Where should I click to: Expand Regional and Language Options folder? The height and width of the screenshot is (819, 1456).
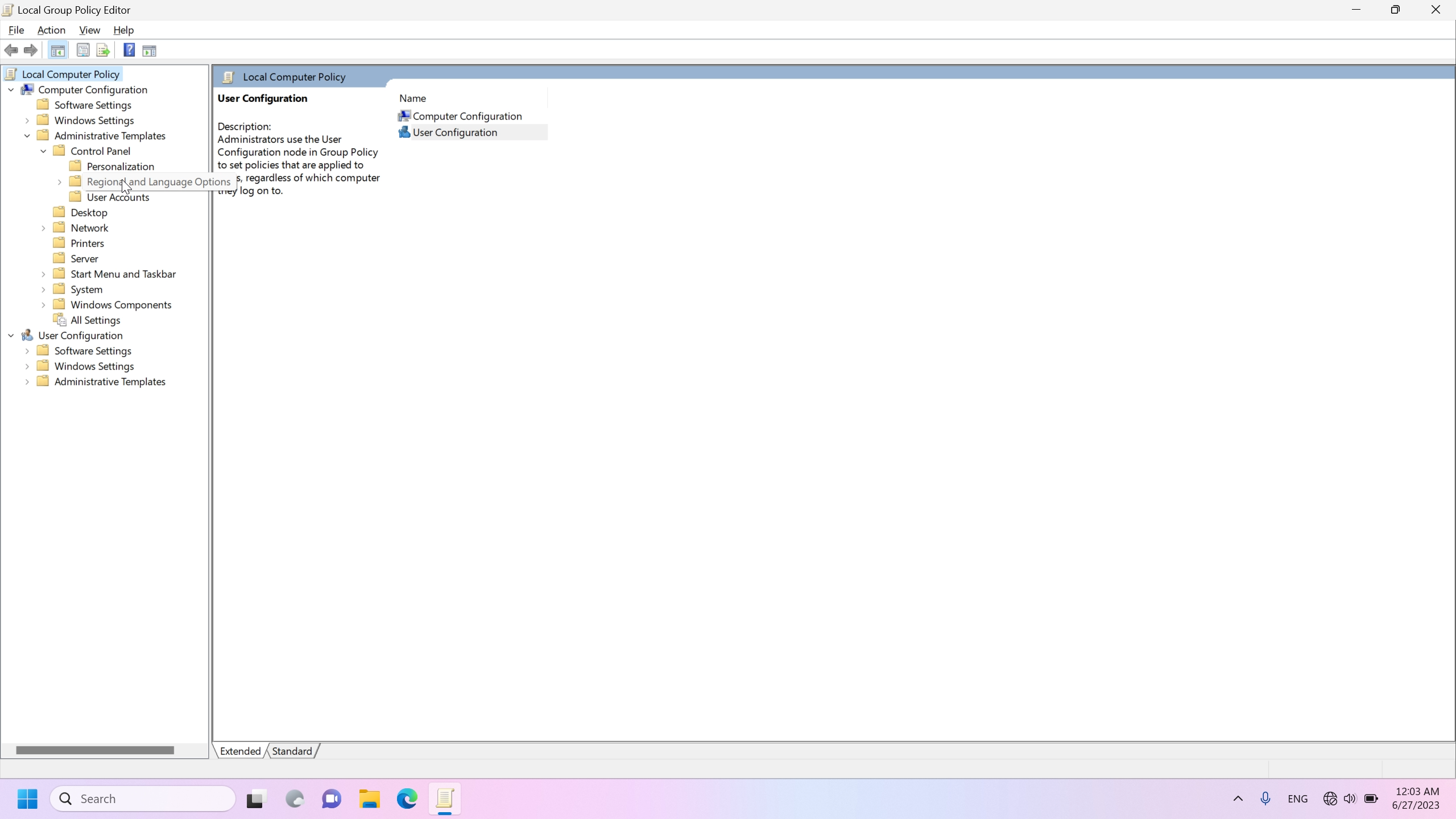60,182
